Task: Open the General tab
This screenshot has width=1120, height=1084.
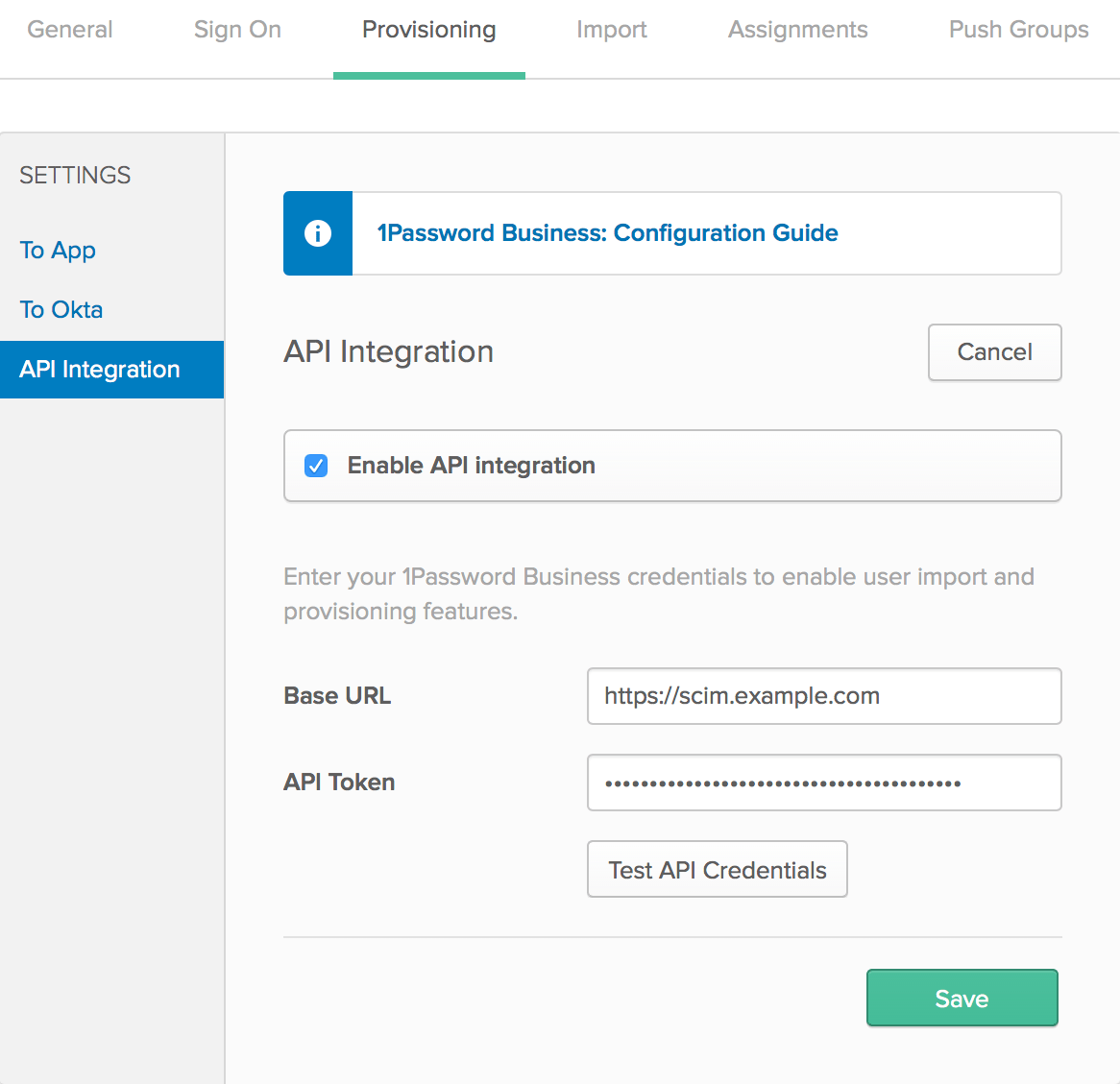Action: tap(69, 30)
